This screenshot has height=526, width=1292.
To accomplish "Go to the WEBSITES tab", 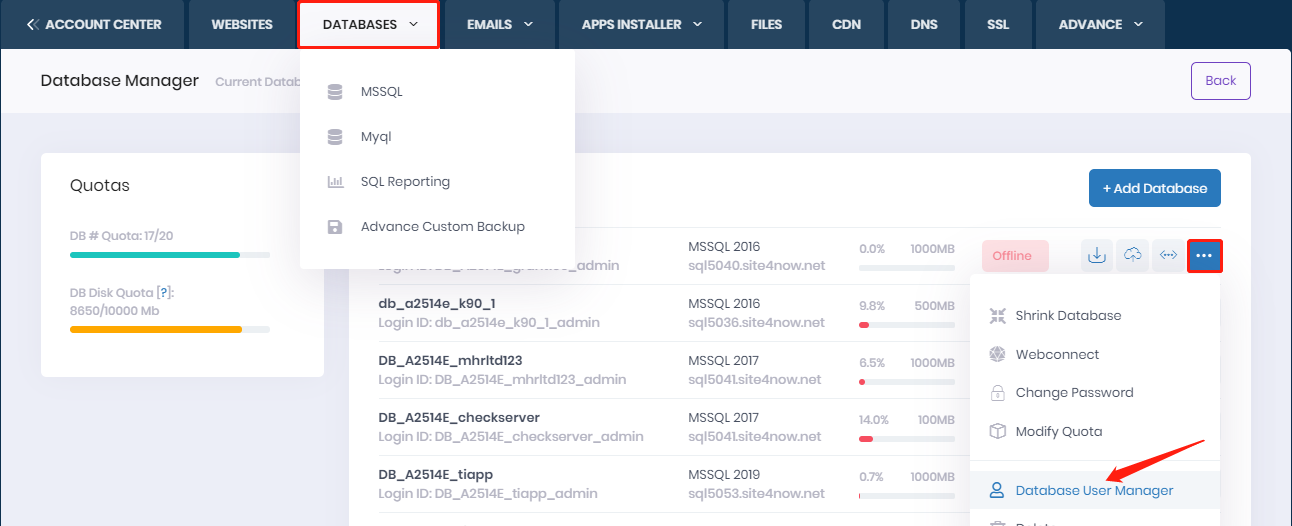I will (242, 25).
